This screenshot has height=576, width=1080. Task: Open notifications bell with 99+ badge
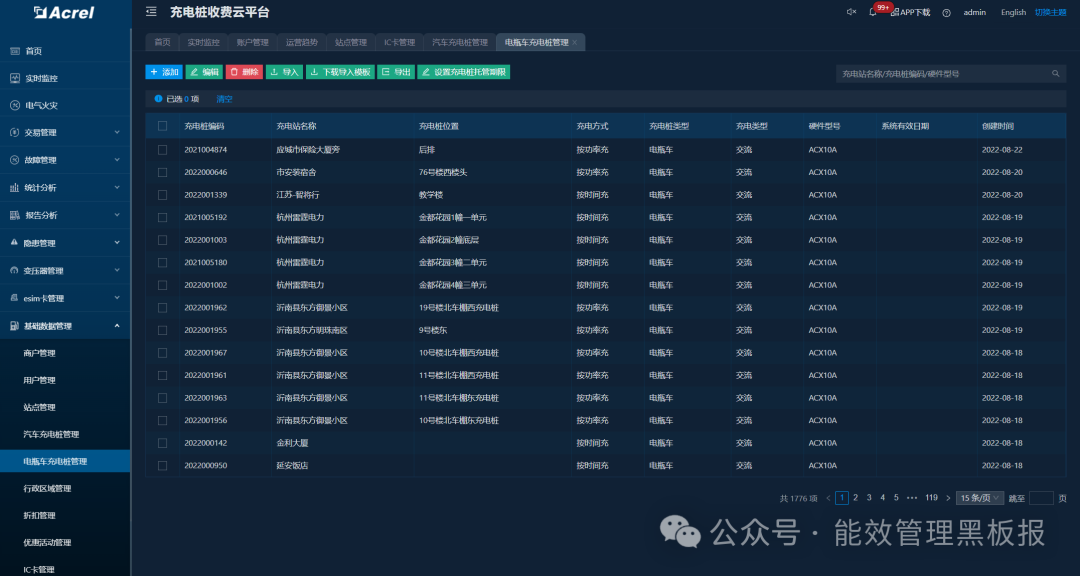(x=873, y=12)
